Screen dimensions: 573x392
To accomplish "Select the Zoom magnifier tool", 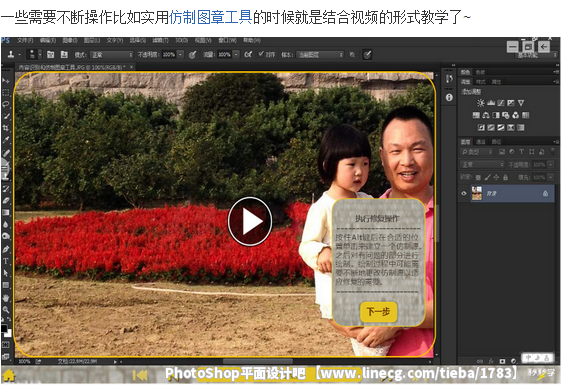I will coord(6,310).
